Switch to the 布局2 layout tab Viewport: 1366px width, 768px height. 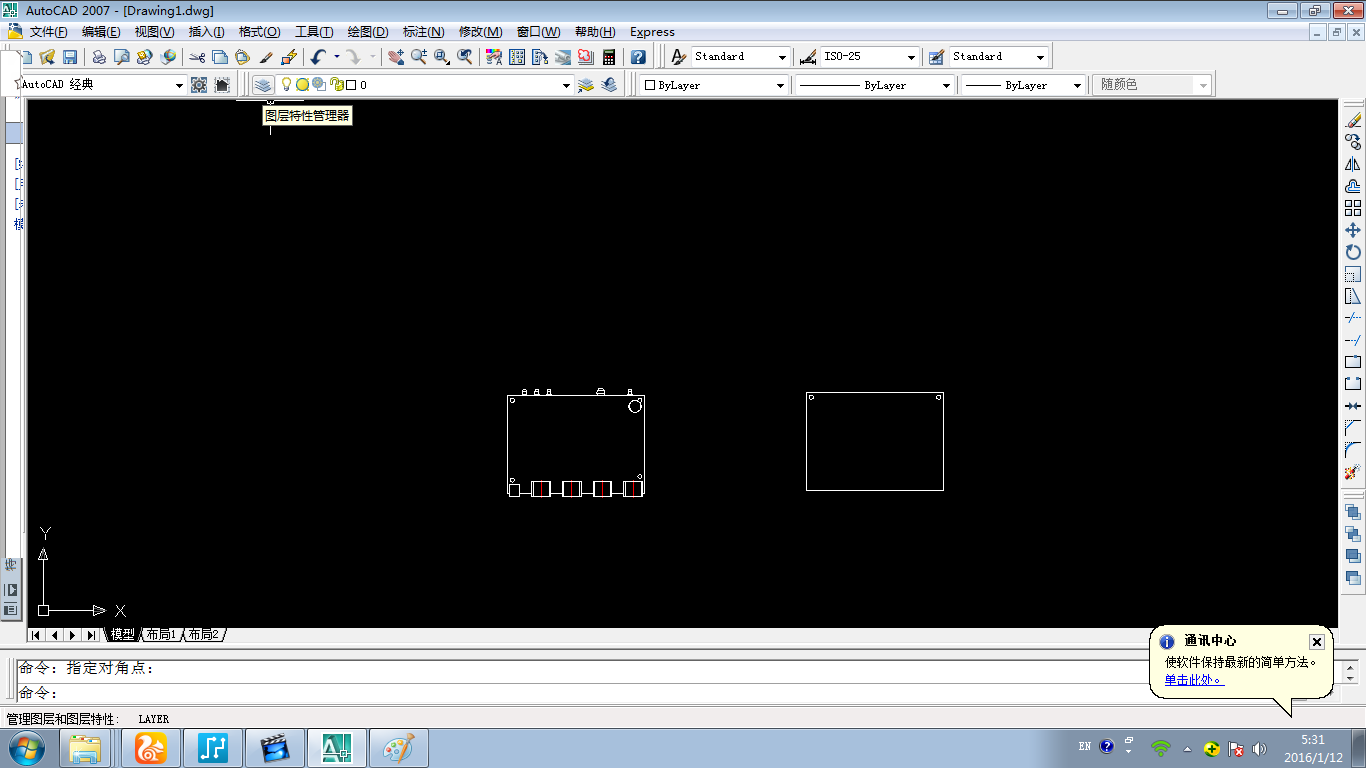click(203, 635)
